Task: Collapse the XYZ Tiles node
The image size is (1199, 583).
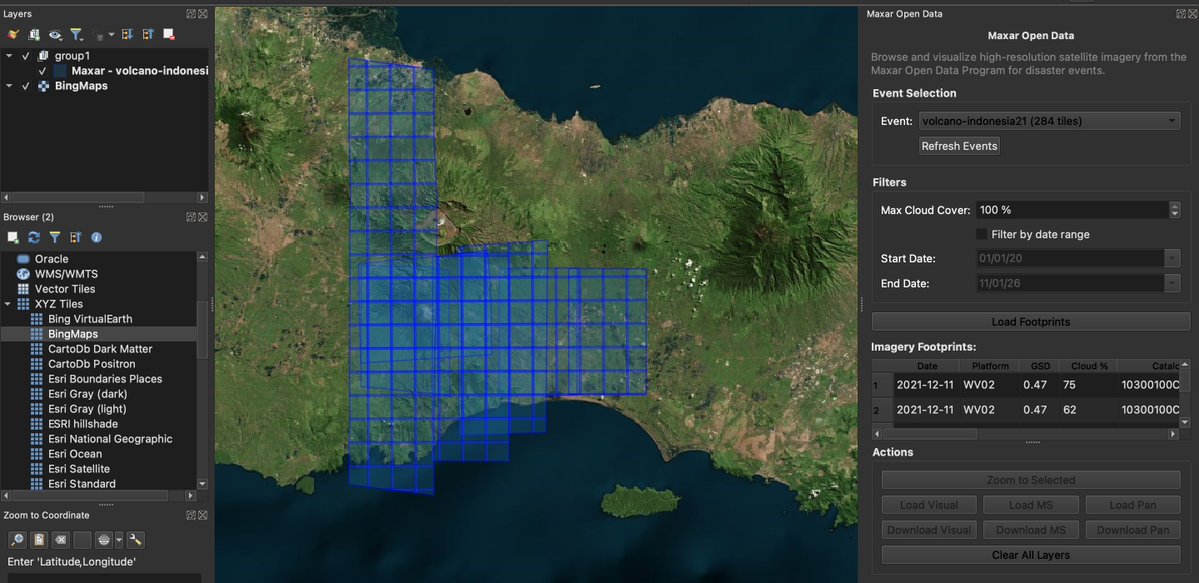Action: click(x=7, y=304)
